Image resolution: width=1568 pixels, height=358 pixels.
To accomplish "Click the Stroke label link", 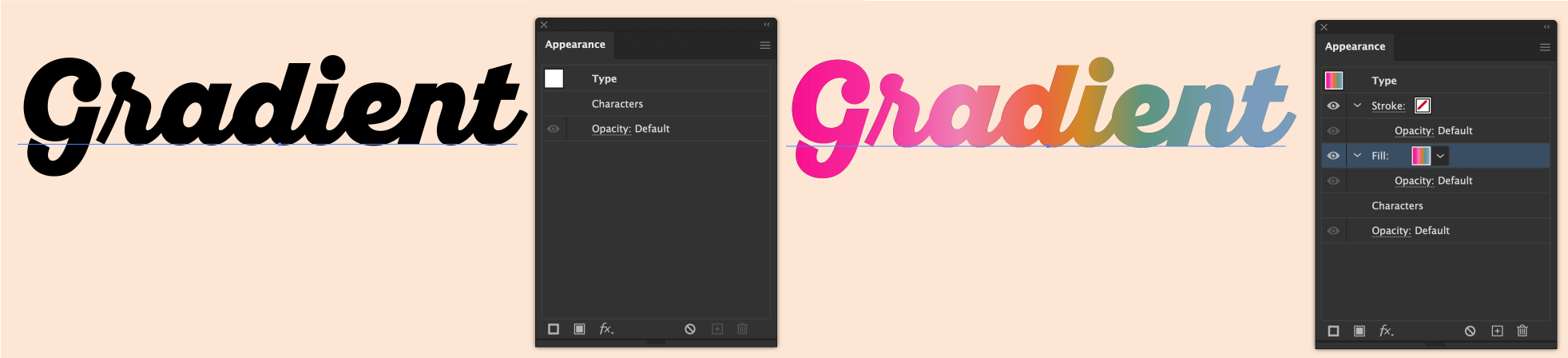I will pyautogui.click(x=1388, y=105).
